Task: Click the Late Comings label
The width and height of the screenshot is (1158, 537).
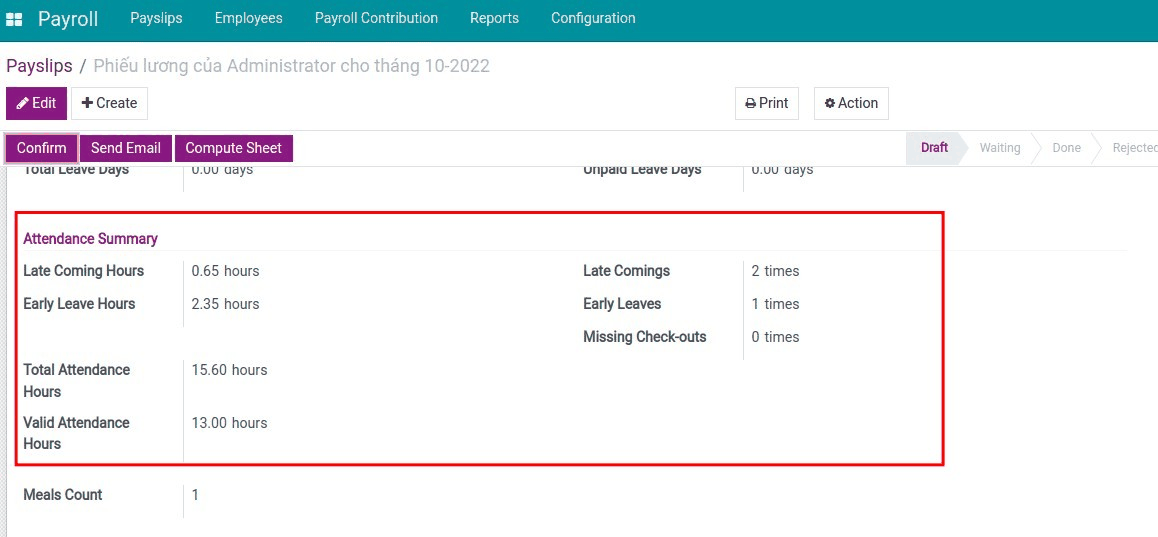Action: (x=626, y=271)
